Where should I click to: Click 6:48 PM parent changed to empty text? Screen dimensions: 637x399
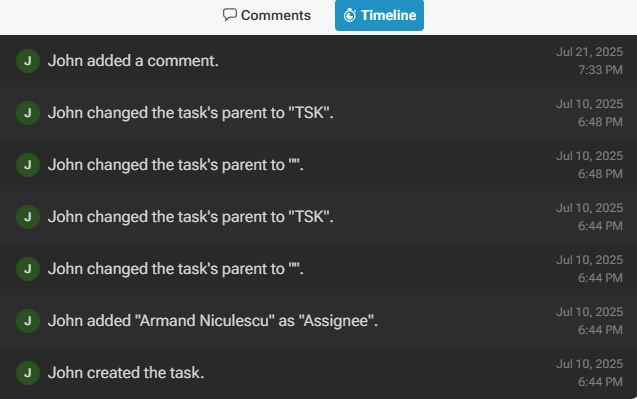[176, 165]
